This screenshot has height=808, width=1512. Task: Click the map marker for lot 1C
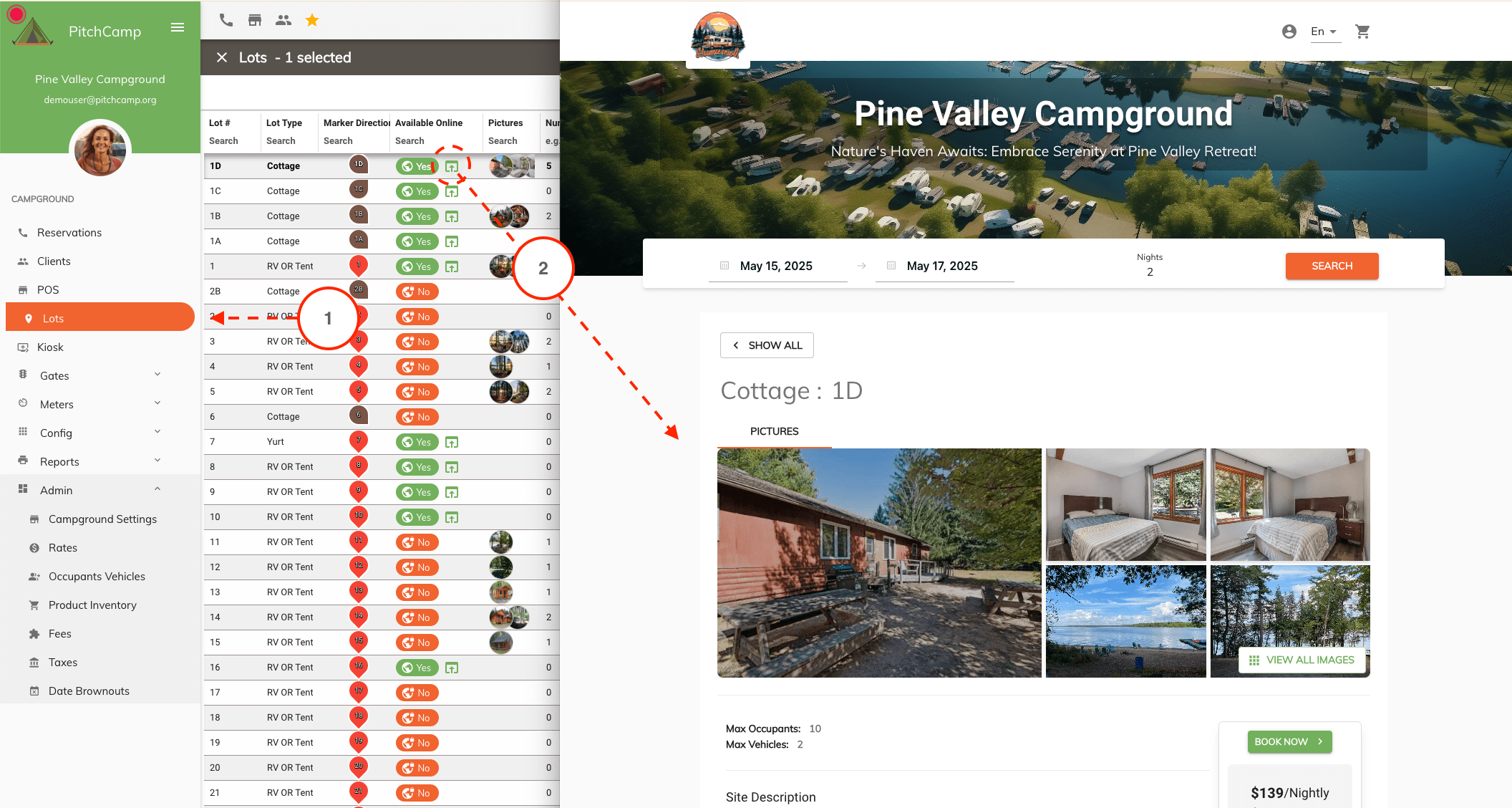tap(359, 190)
